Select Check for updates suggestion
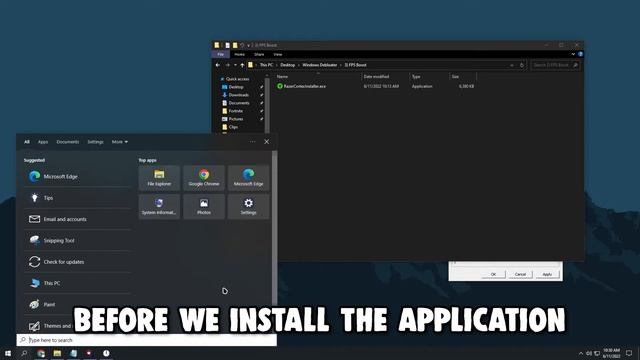 click(77, 262)
